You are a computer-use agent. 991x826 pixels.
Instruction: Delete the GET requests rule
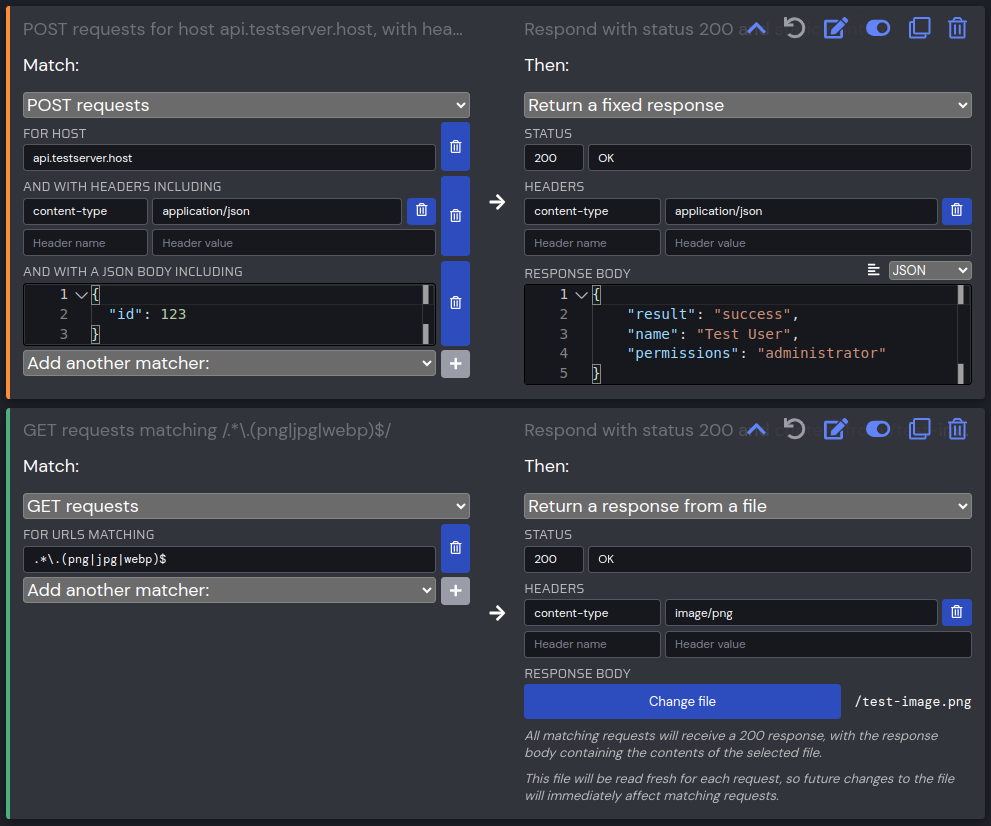(x=957, y=429)
